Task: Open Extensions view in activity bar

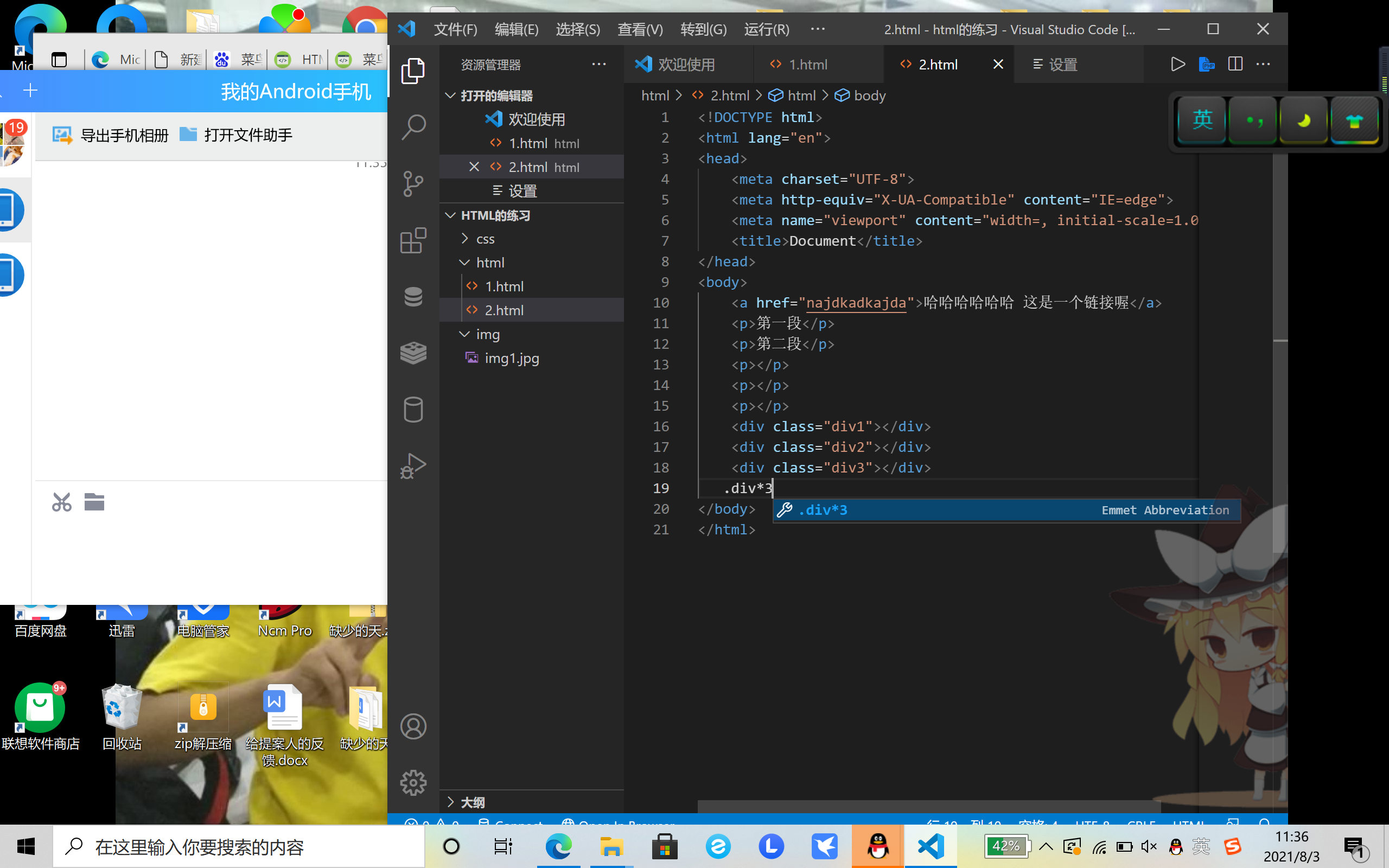Action: coord(413,240)
